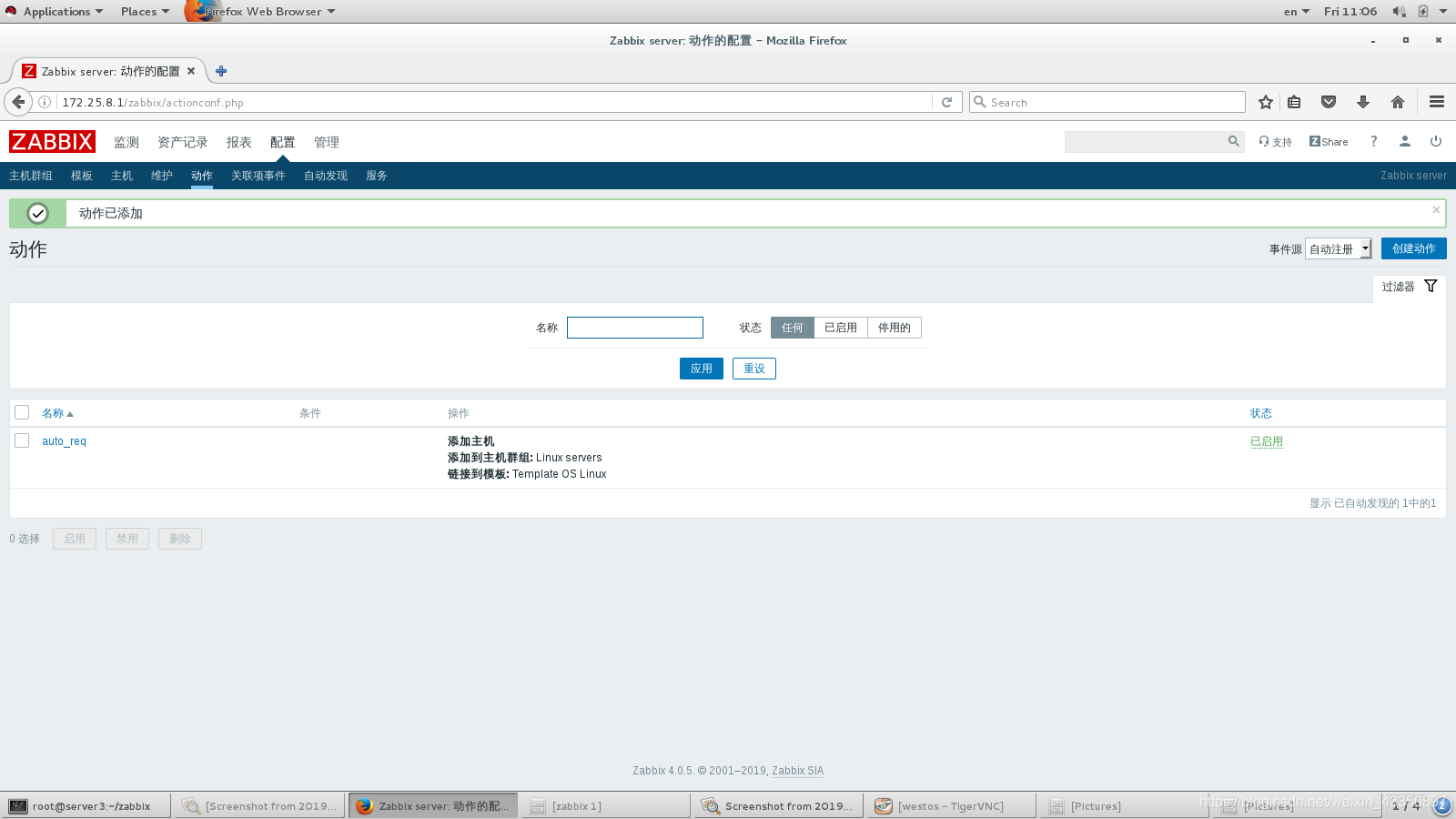Screen dimensions: 1456x819
Task: Reset the filter
Action: click(754, 369)
